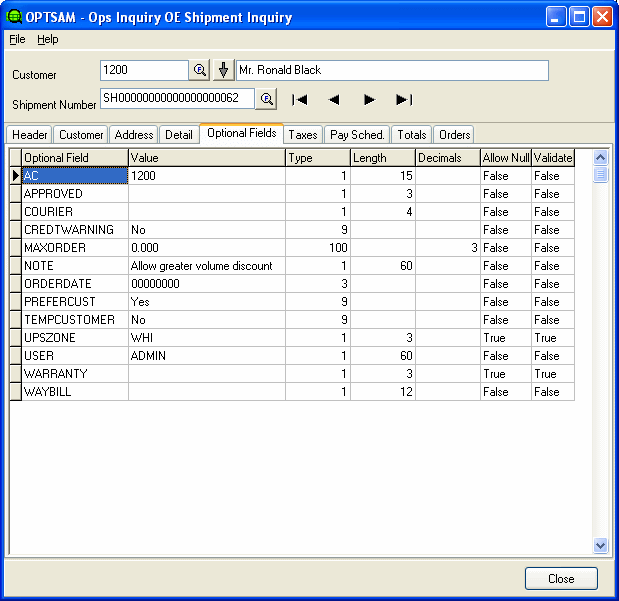
Task: Click the Customer finder magnifier icon
Action: pos(200,70)
